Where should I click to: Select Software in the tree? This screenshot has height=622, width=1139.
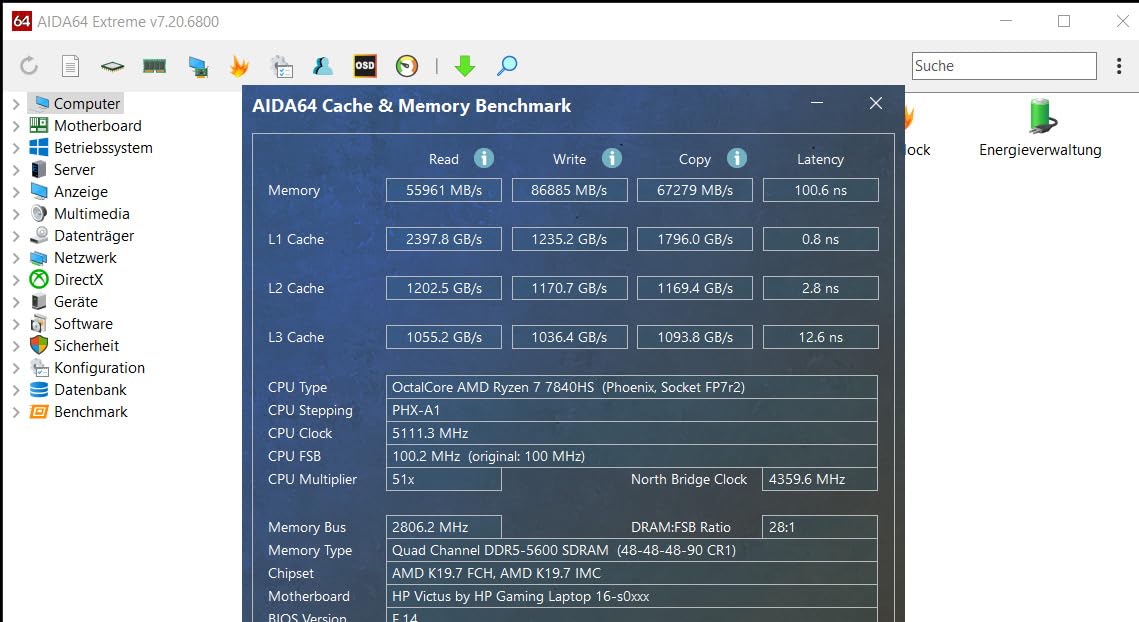point(83,323)
